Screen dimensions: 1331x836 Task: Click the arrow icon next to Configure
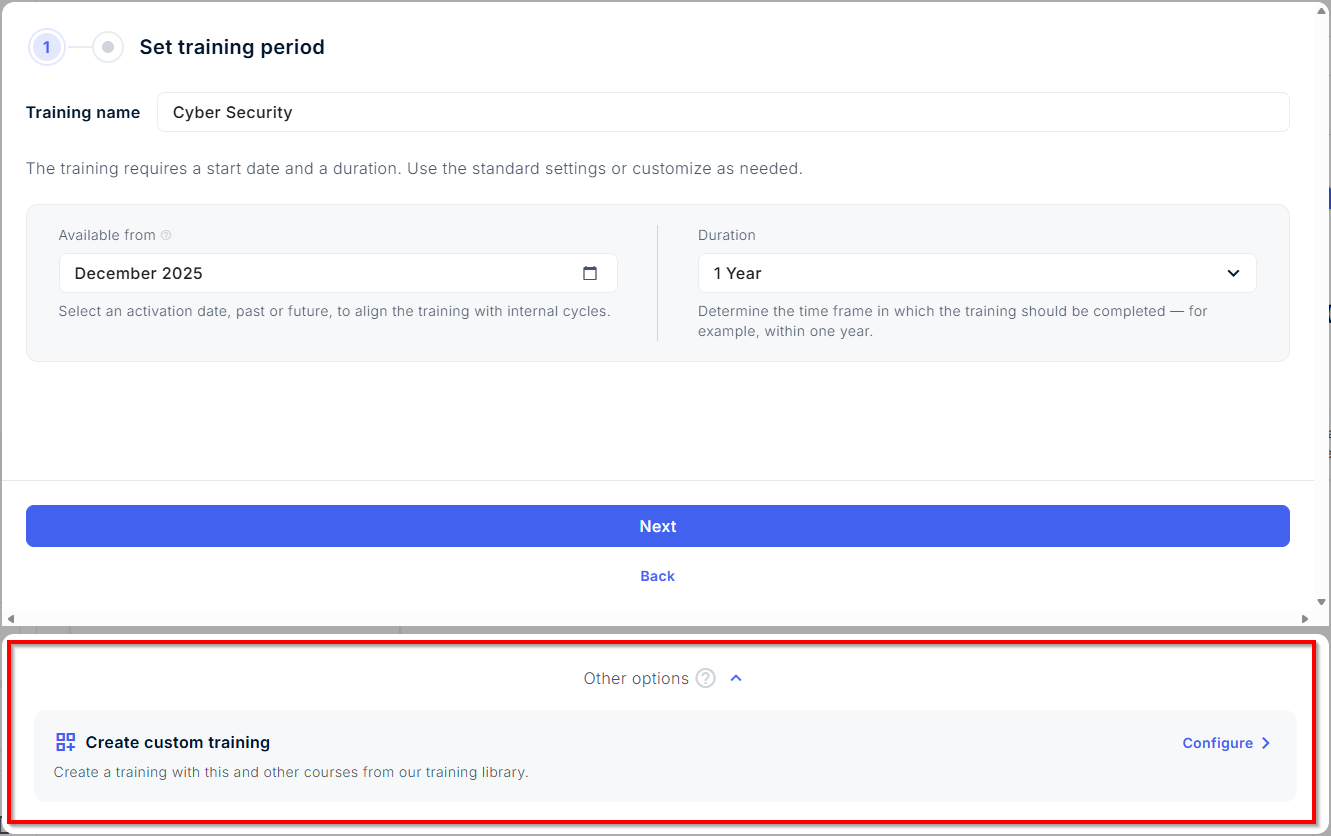point(1266,743)
